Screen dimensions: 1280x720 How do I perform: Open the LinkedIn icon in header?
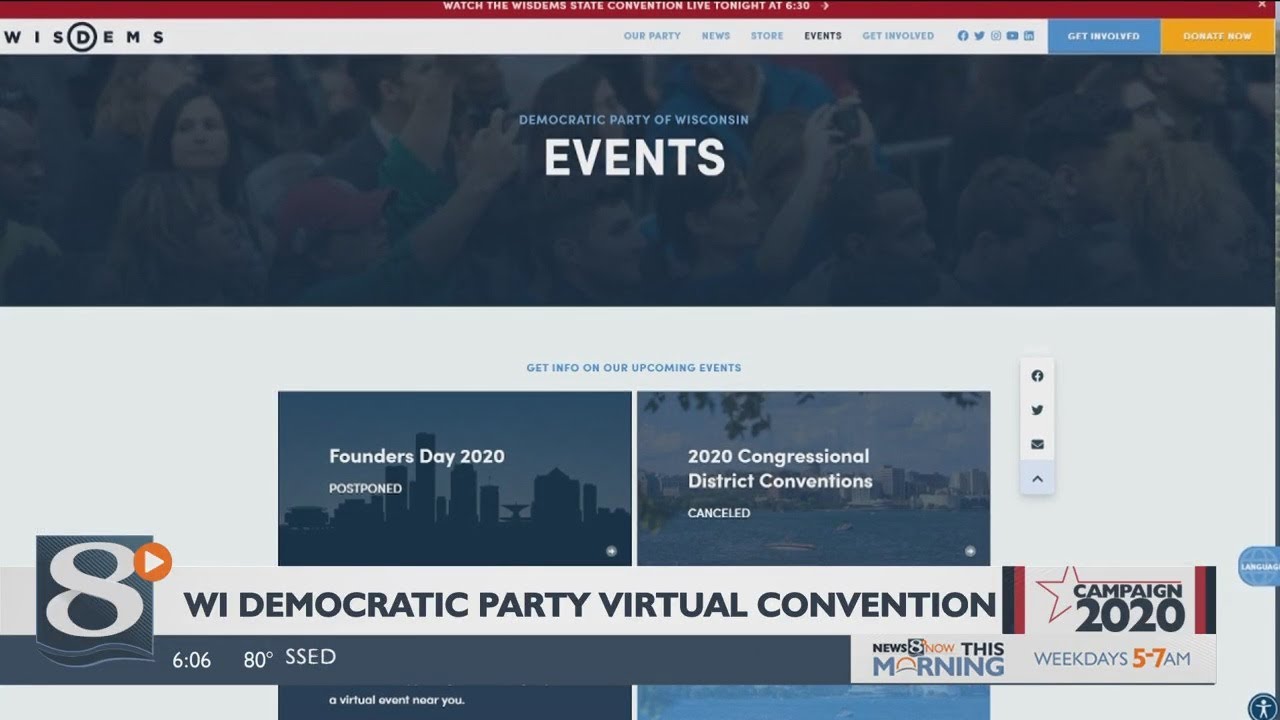click(x=1029, y=36)
